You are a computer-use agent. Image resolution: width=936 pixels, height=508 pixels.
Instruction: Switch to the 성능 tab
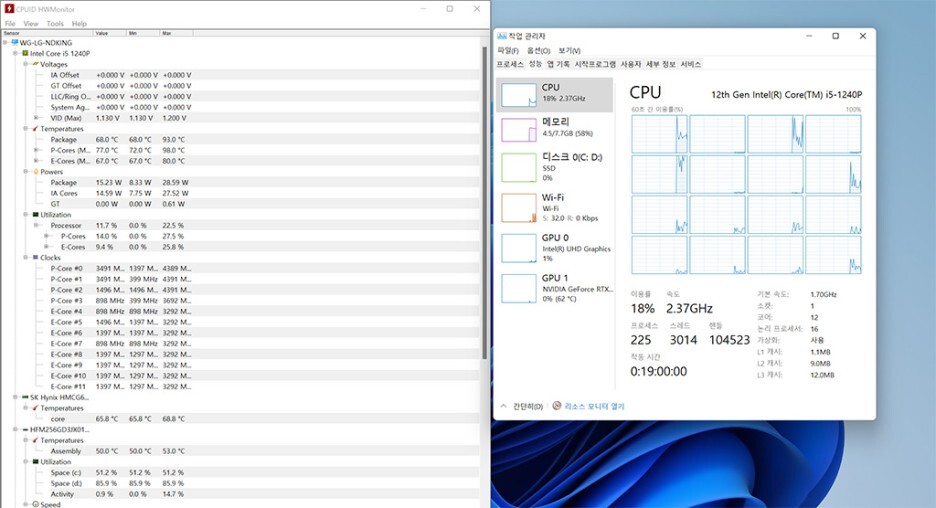pyautogui.click(x=535, y=64)
